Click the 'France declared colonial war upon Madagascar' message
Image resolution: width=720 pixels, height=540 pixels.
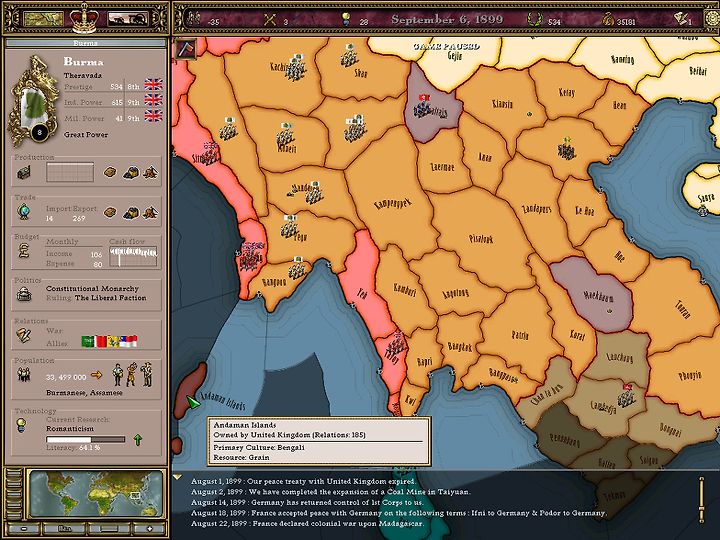[307, 523]
